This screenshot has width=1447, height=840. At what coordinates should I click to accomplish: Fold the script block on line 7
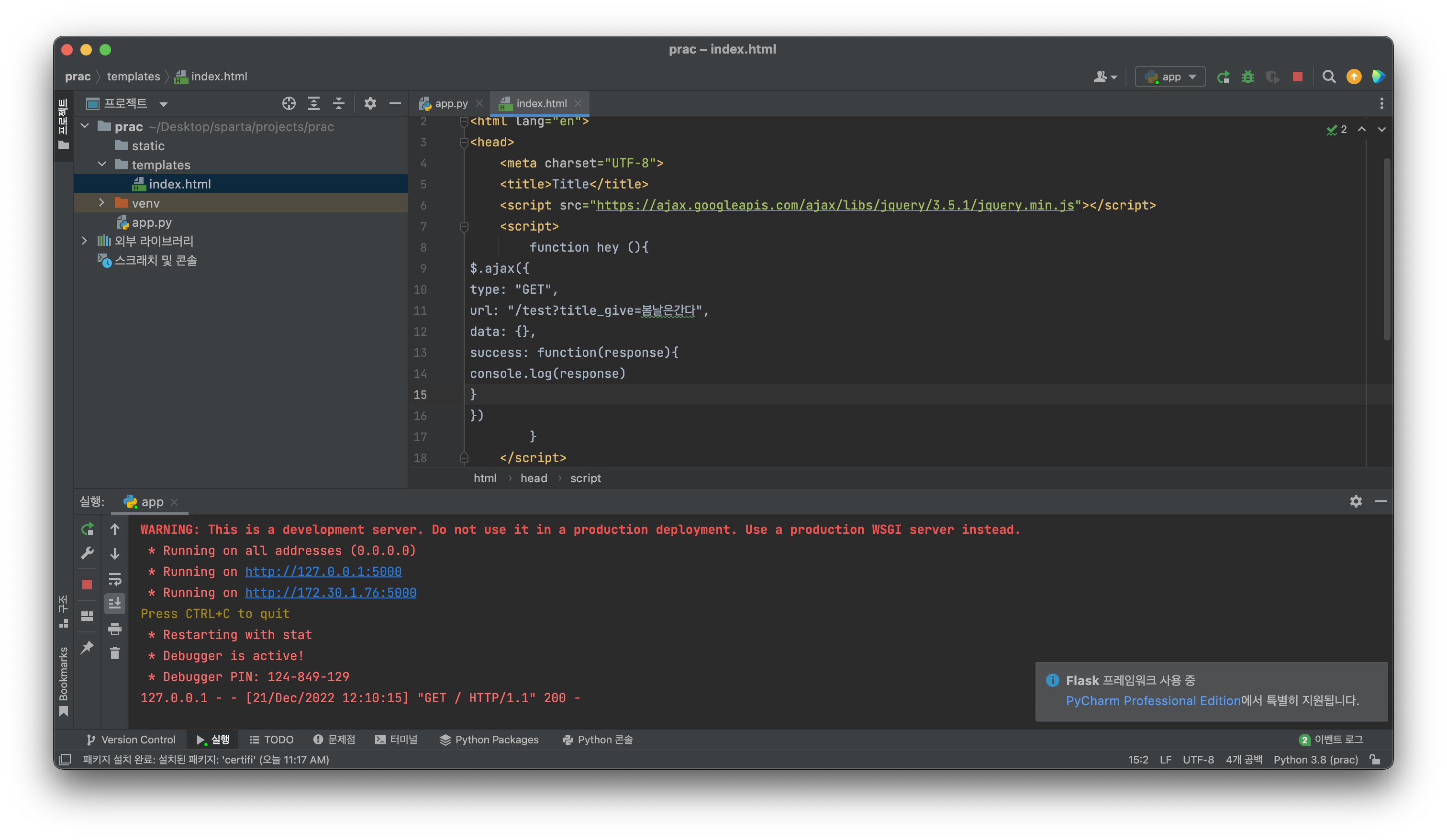click(464, 227)
